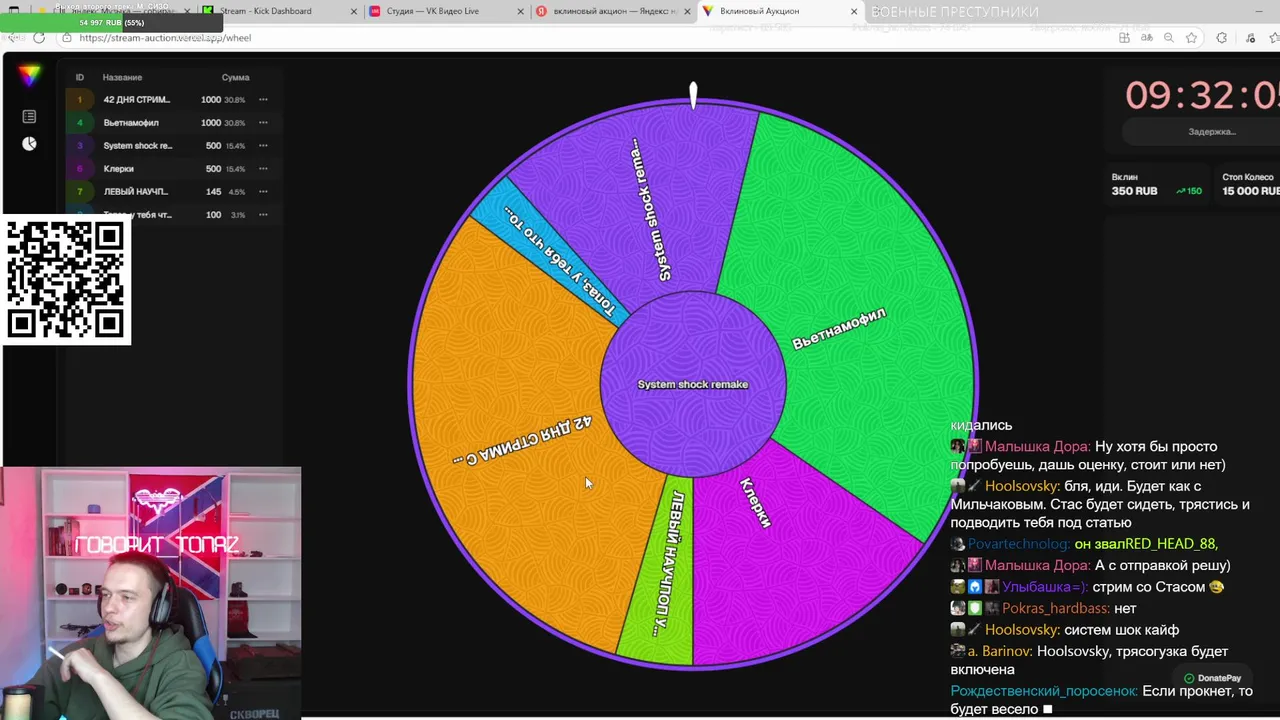This screenshot has height=720, width=1280.
Task: Click the DonatePay badge in chat
Action: 1213,678
